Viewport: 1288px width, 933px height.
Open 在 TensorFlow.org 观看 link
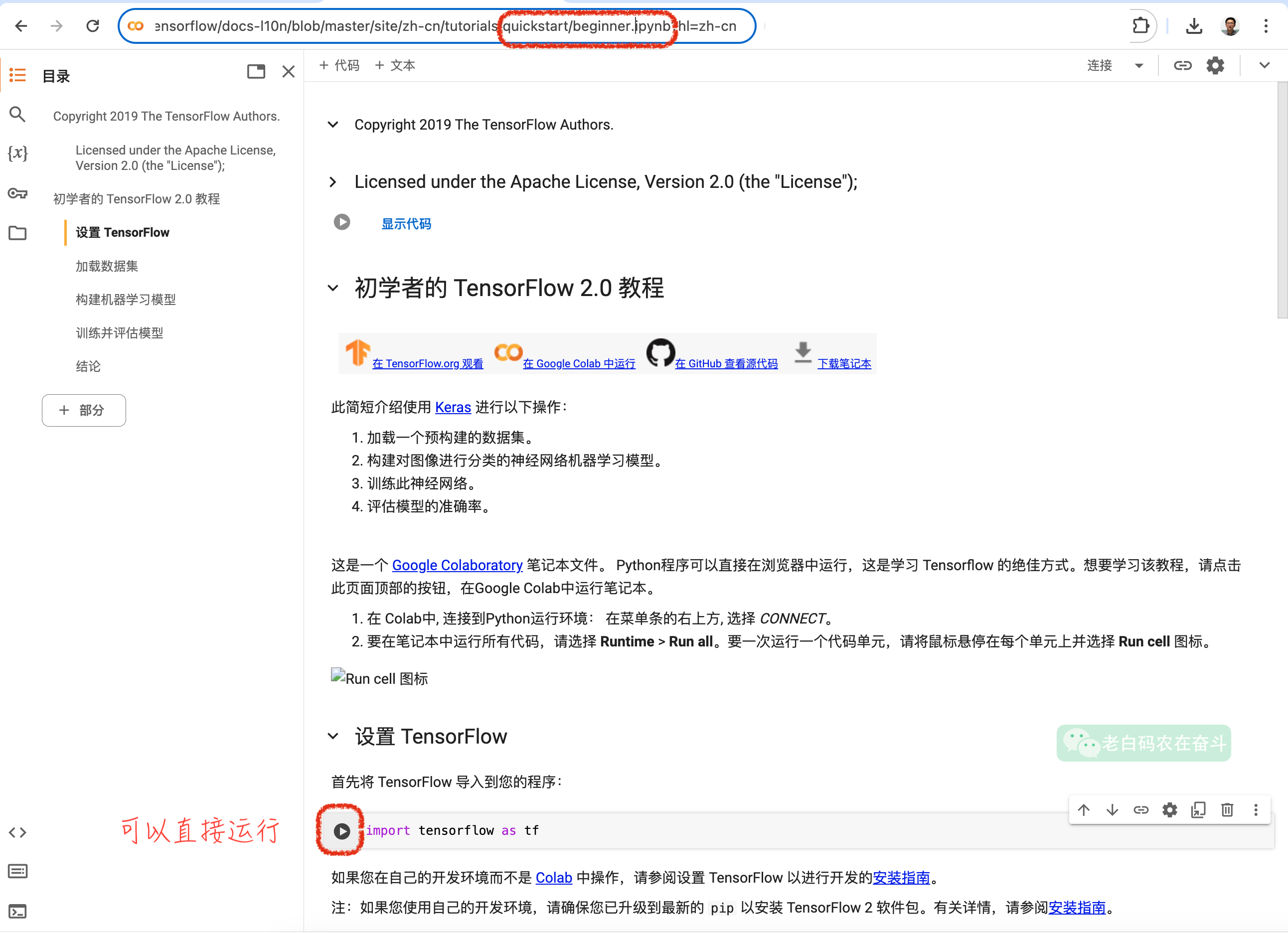click(428, 363)
